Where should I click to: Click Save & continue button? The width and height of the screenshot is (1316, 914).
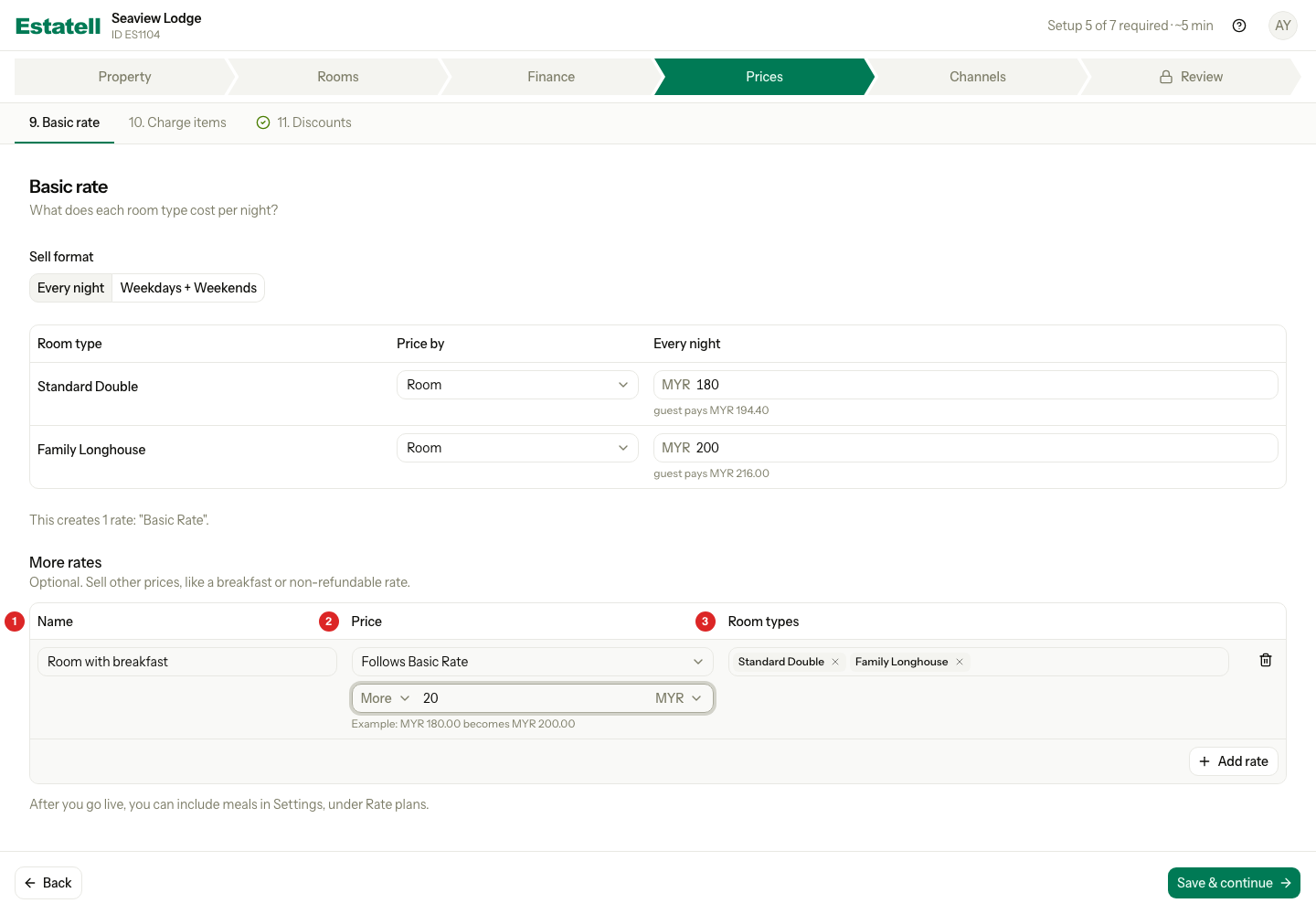pyautogui.click(x=1234, y=883)
